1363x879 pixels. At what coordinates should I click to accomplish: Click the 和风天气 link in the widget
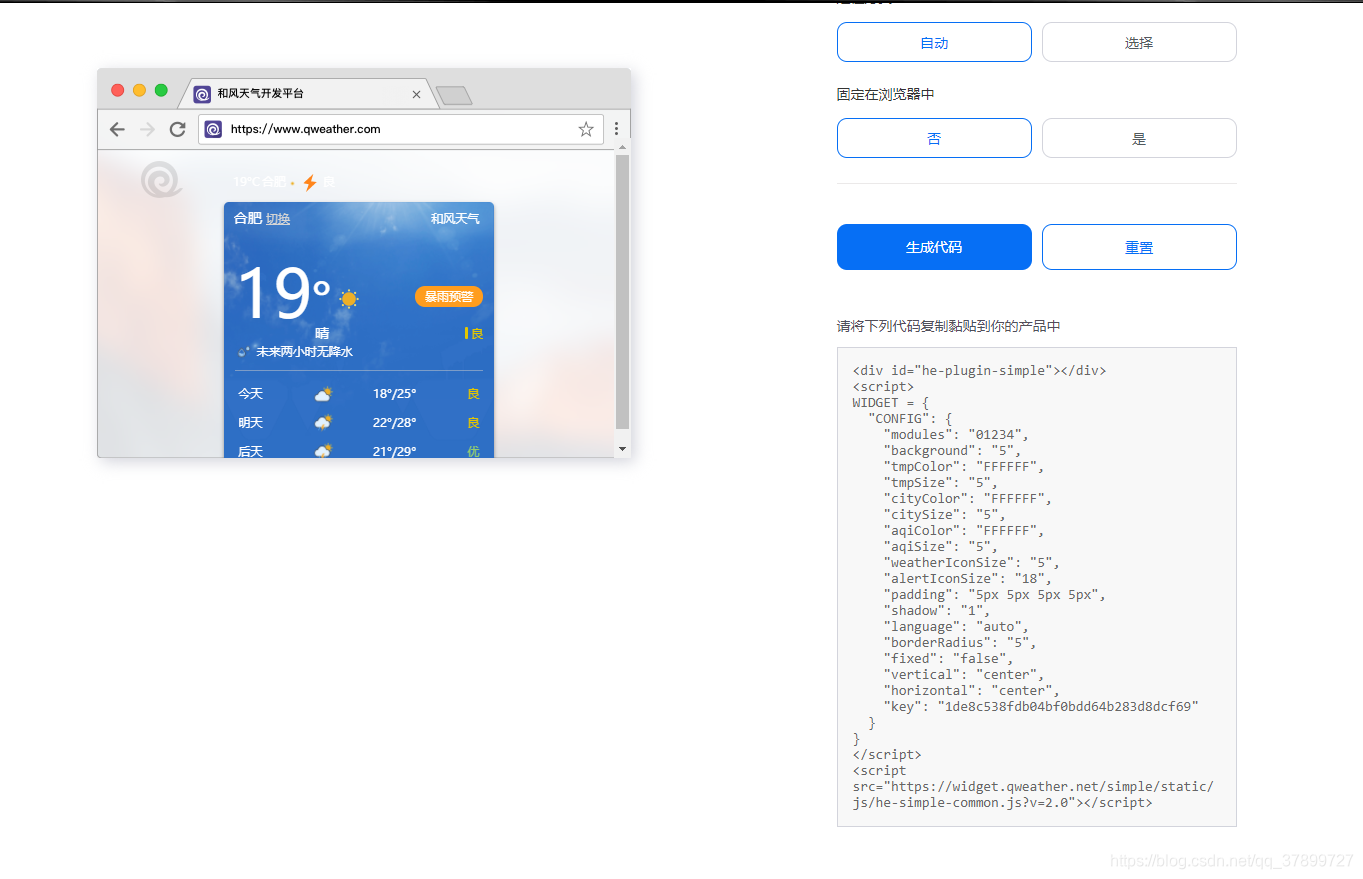tap(455, 218)
